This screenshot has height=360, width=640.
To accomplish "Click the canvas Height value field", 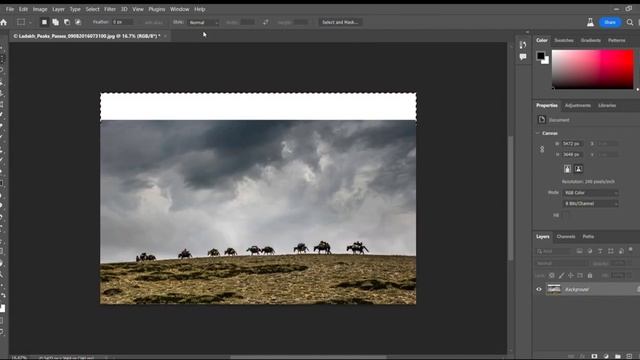I will [x=572, y=154].
